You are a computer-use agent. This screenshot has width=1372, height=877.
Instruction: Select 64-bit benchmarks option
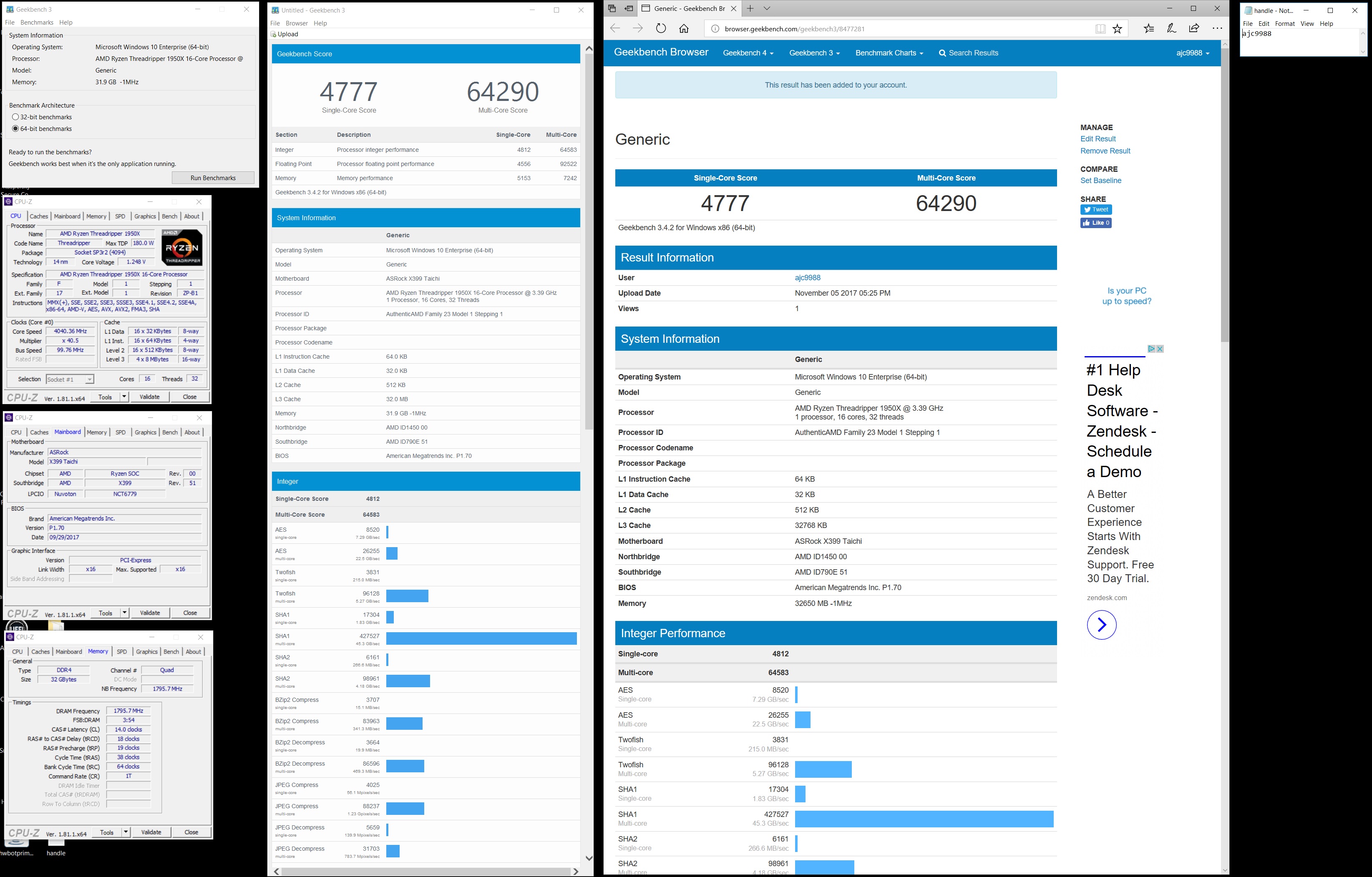pos(42,129)
